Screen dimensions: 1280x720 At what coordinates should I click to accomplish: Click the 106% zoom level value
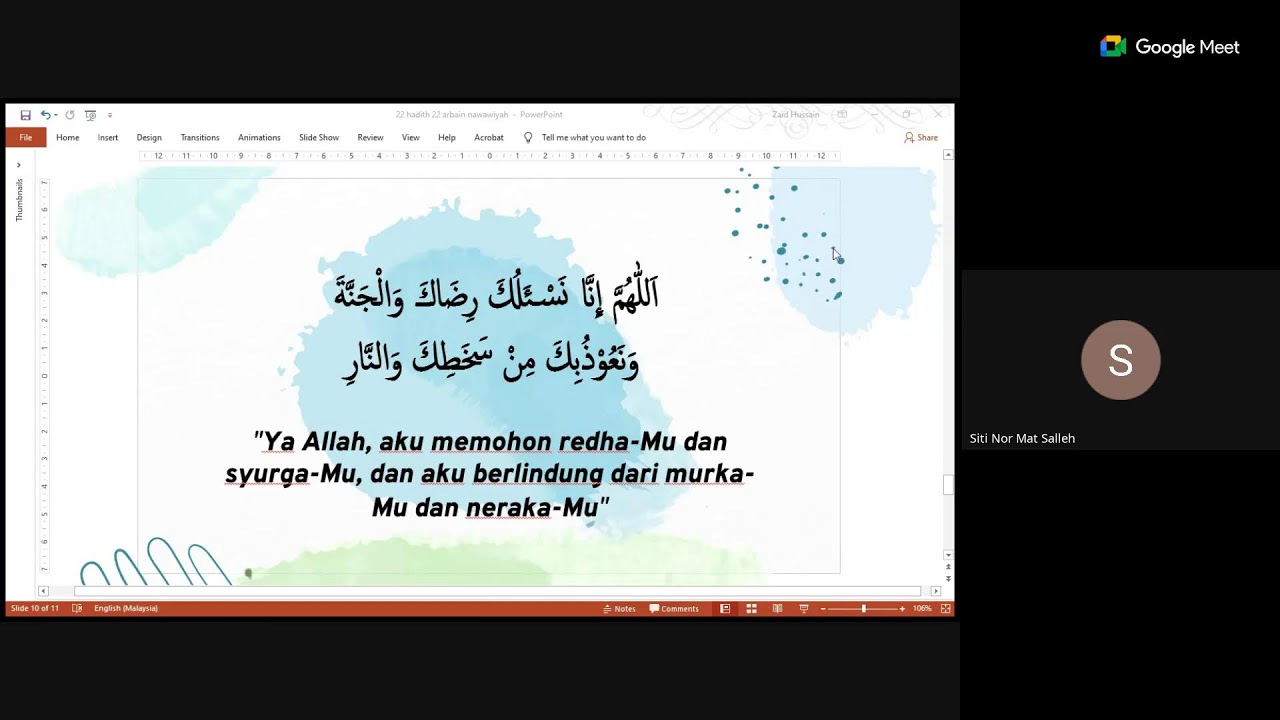922,609
